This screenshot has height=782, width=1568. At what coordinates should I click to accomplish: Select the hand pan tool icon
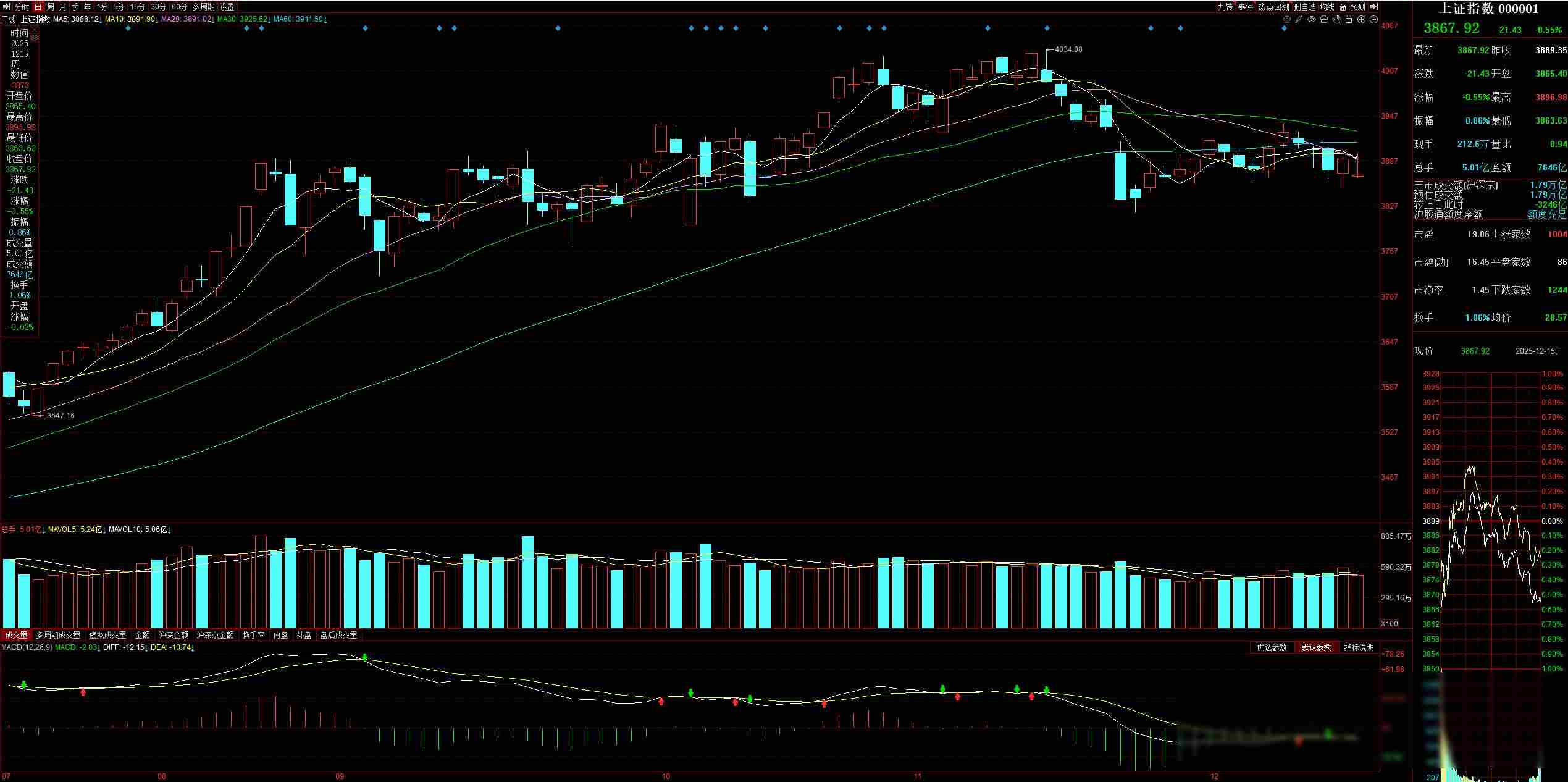pyautogui.click(x=1336, y=20)
